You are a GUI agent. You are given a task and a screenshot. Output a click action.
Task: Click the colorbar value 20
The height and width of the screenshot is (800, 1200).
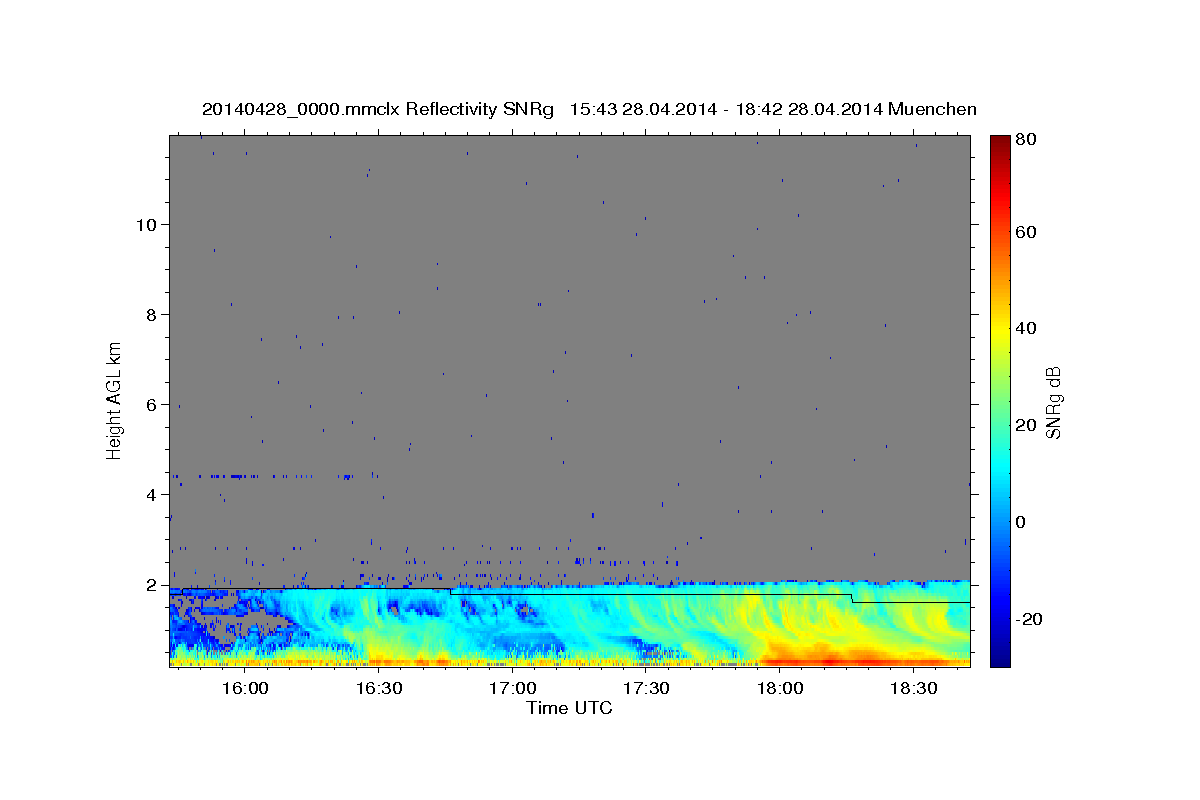click(1027, 425)
